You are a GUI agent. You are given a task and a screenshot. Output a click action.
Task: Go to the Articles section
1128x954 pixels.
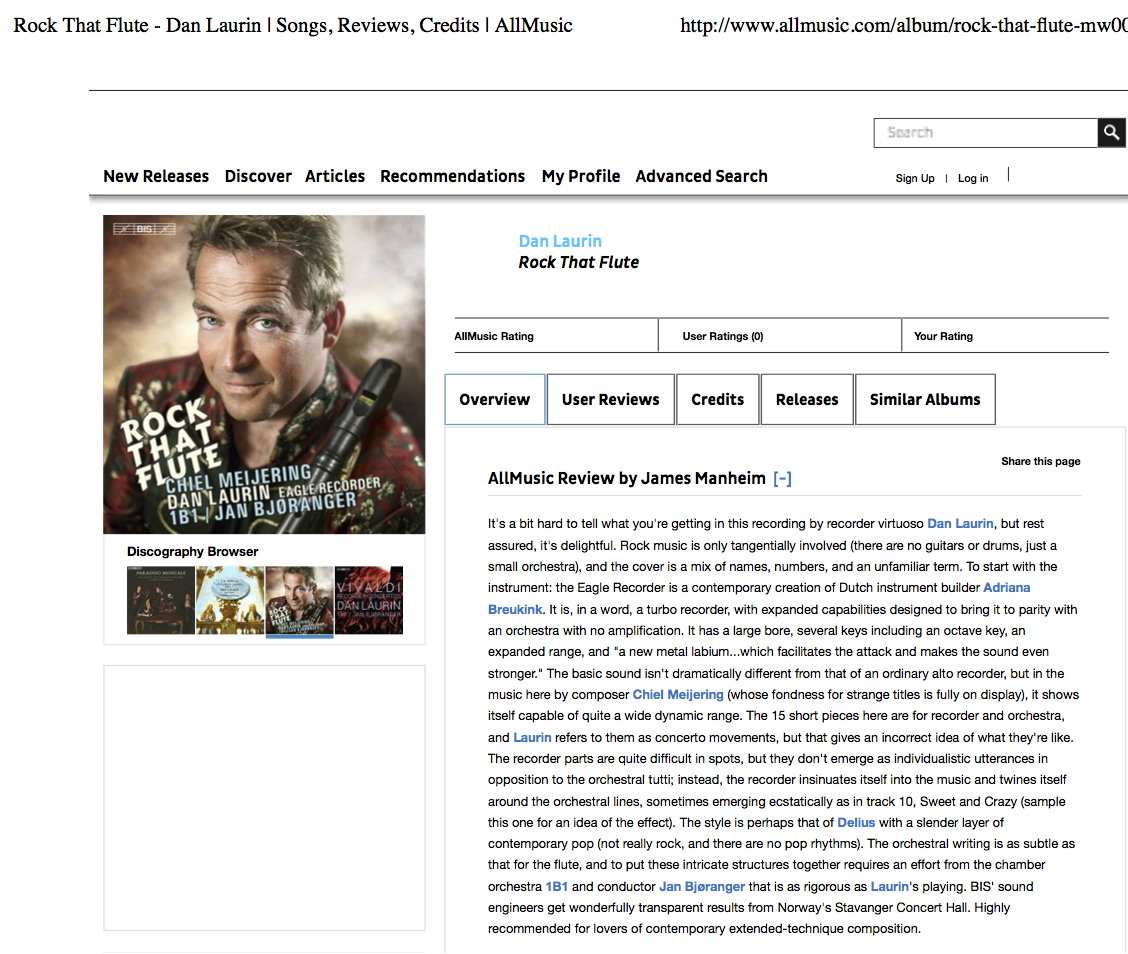[335, 176]
